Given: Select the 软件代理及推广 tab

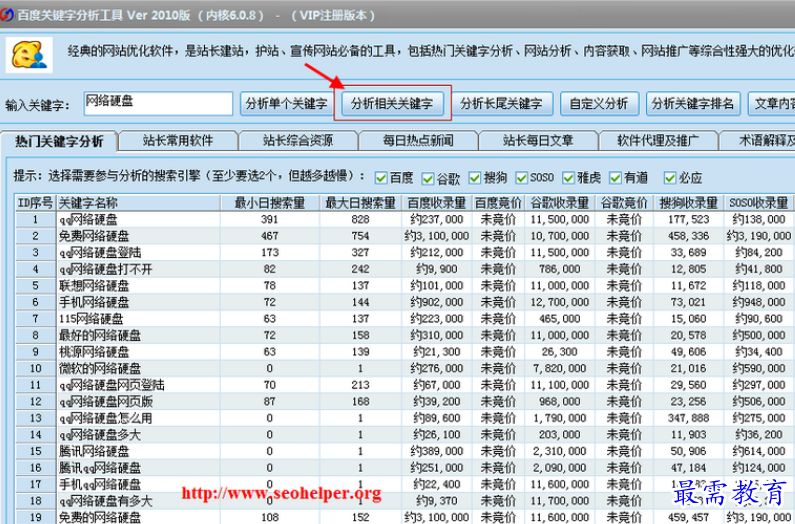Looking at the screenshot, I should (658, 141).
